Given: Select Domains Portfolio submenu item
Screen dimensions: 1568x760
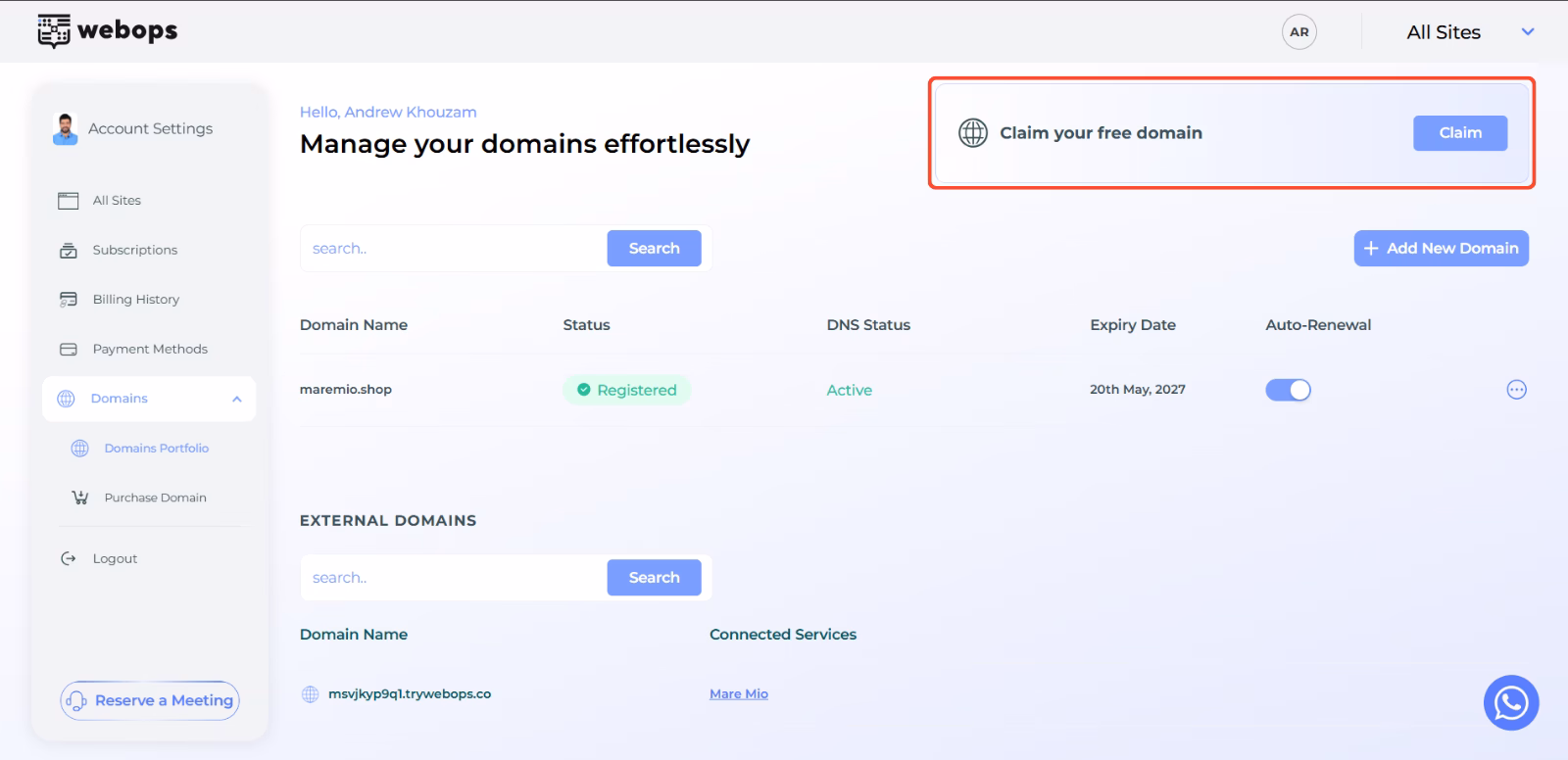Looking at the screenshot, I should click(x=157, y=449).
